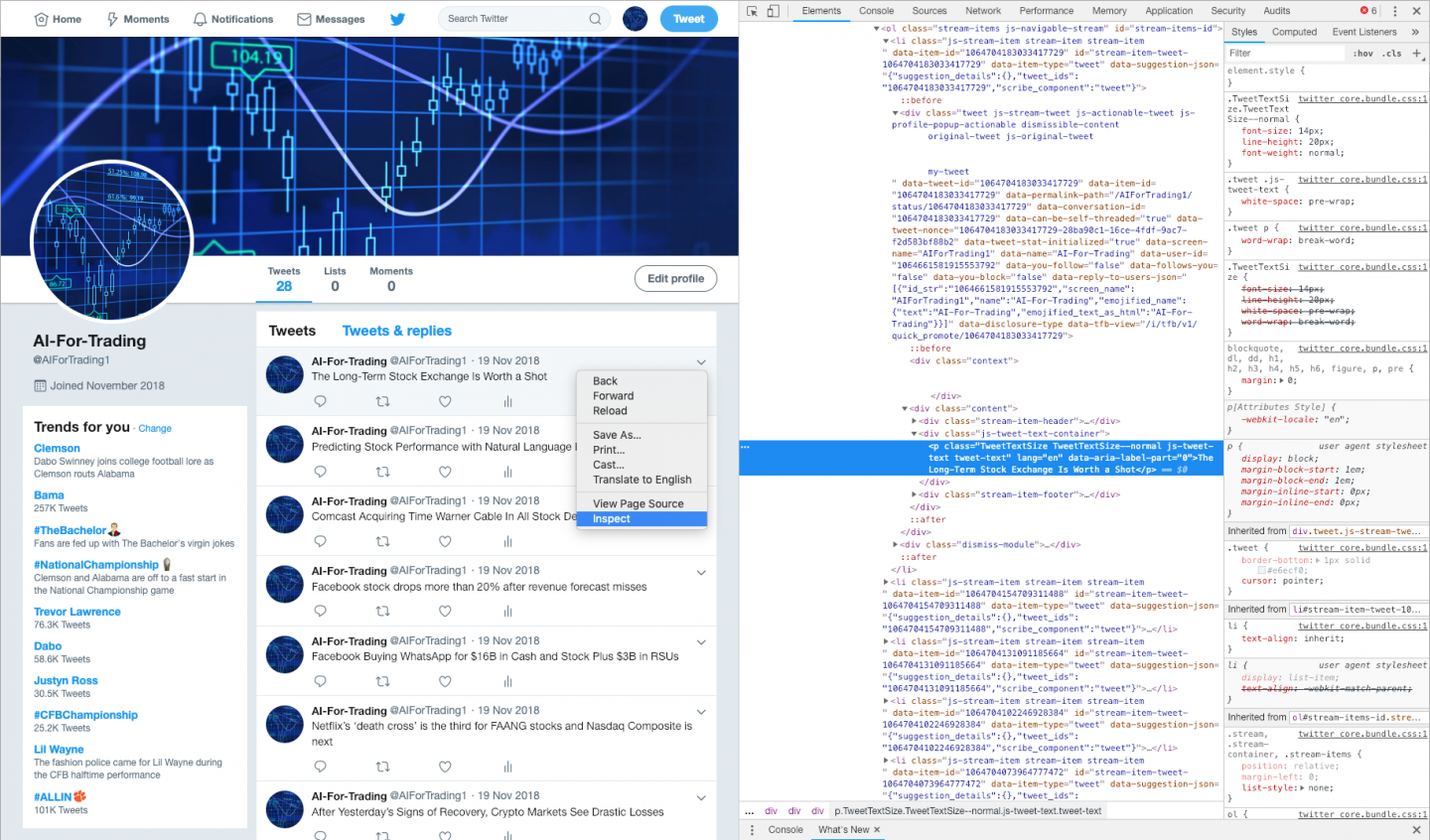1430x840 pixels.
Task: Open dropdown chevron on Netflix death cross tweet
Action: point(701,712)
